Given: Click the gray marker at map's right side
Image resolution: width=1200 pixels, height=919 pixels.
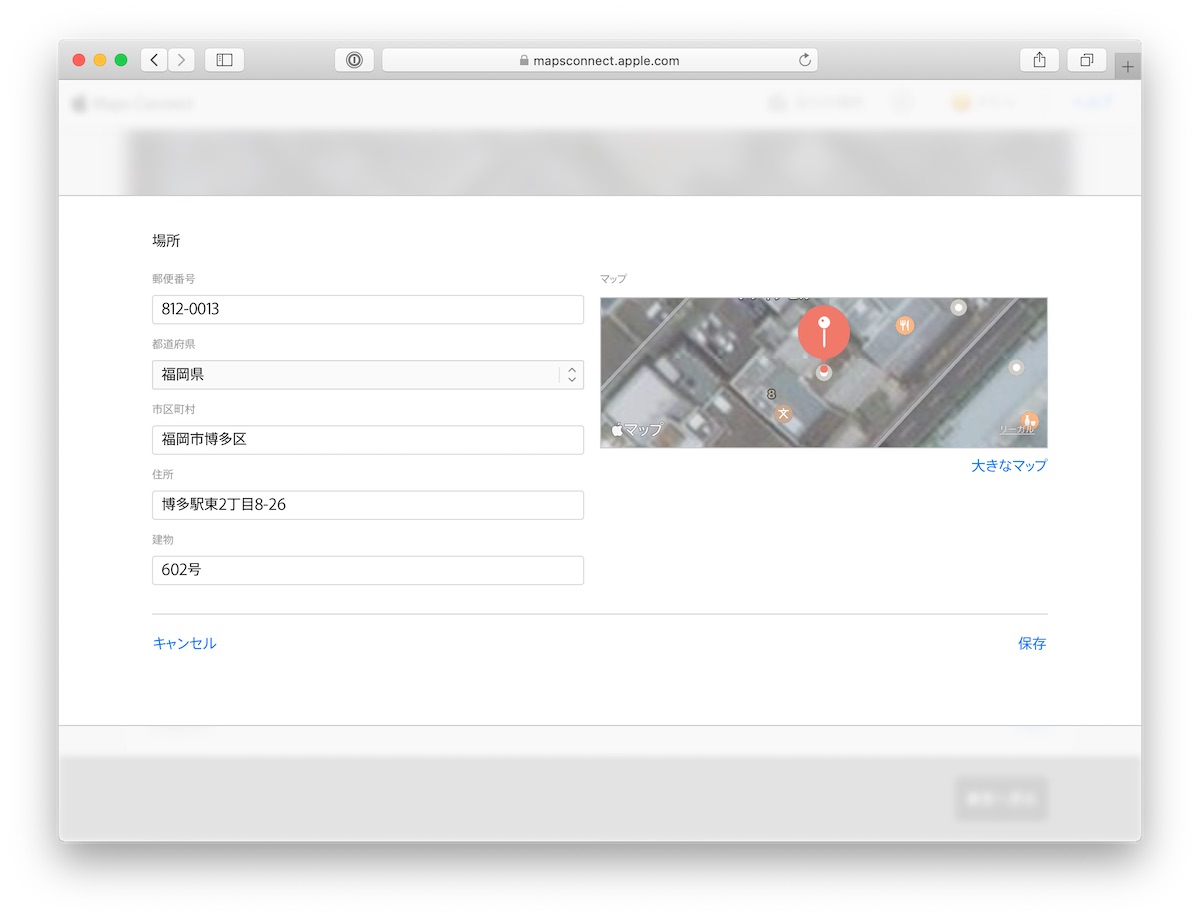Looking at the screenshot, I should pyautogui.click(x=1017, y=368).
